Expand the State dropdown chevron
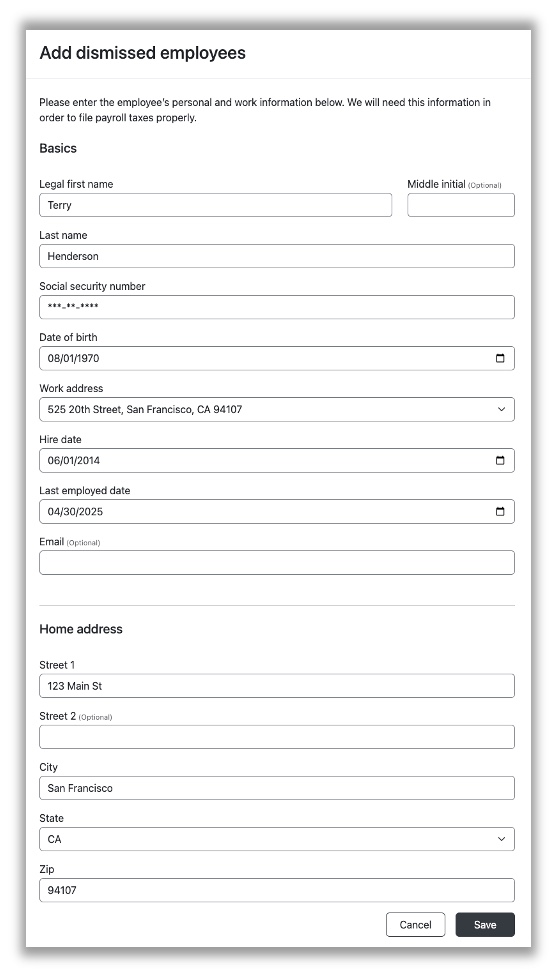 click(x=501, y=839)
